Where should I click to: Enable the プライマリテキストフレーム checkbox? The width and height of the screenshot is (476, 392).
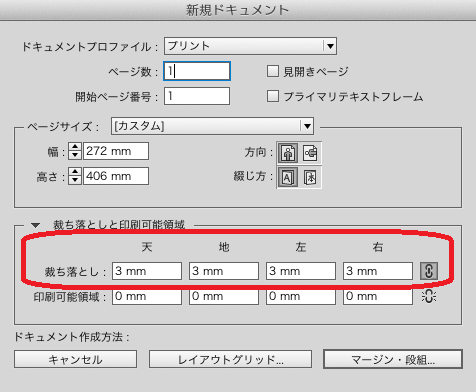point(273,96)
